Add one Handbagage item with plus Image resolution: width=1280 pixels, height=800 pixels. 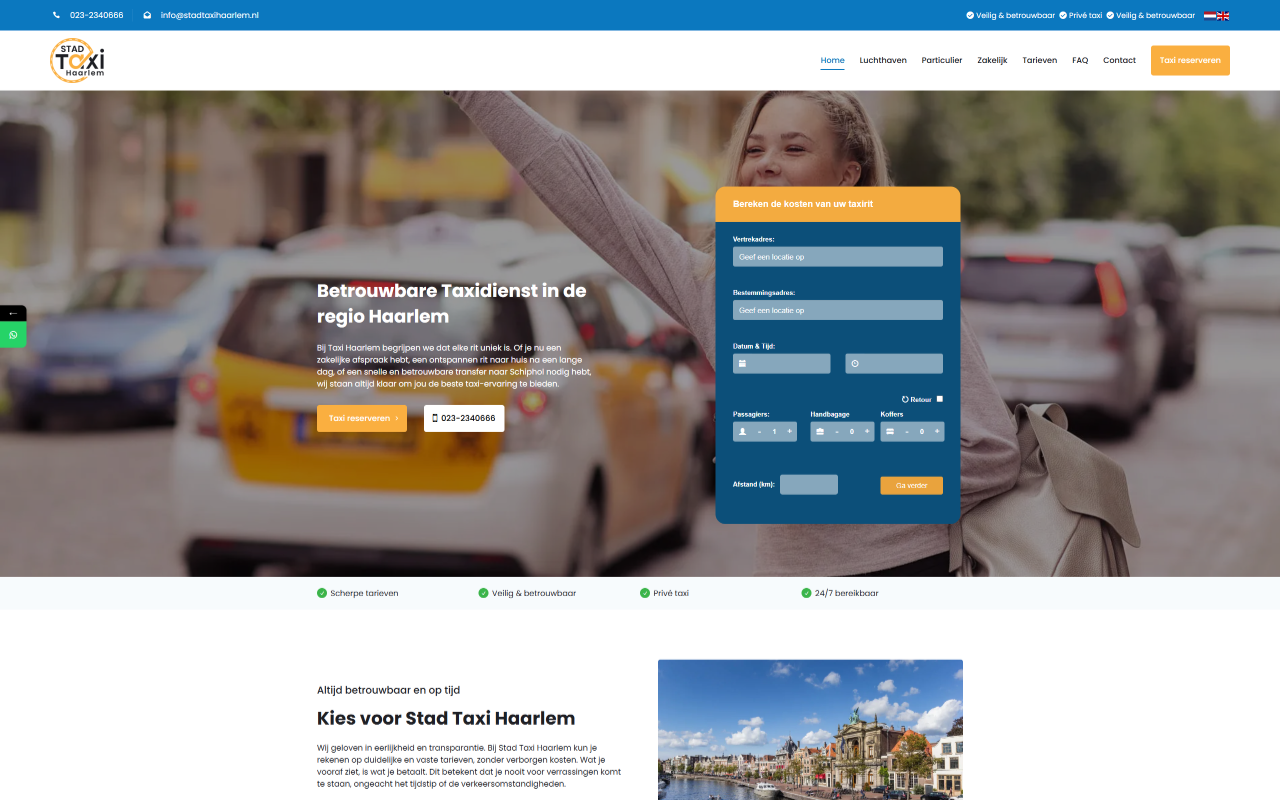(x=867, y=432)
